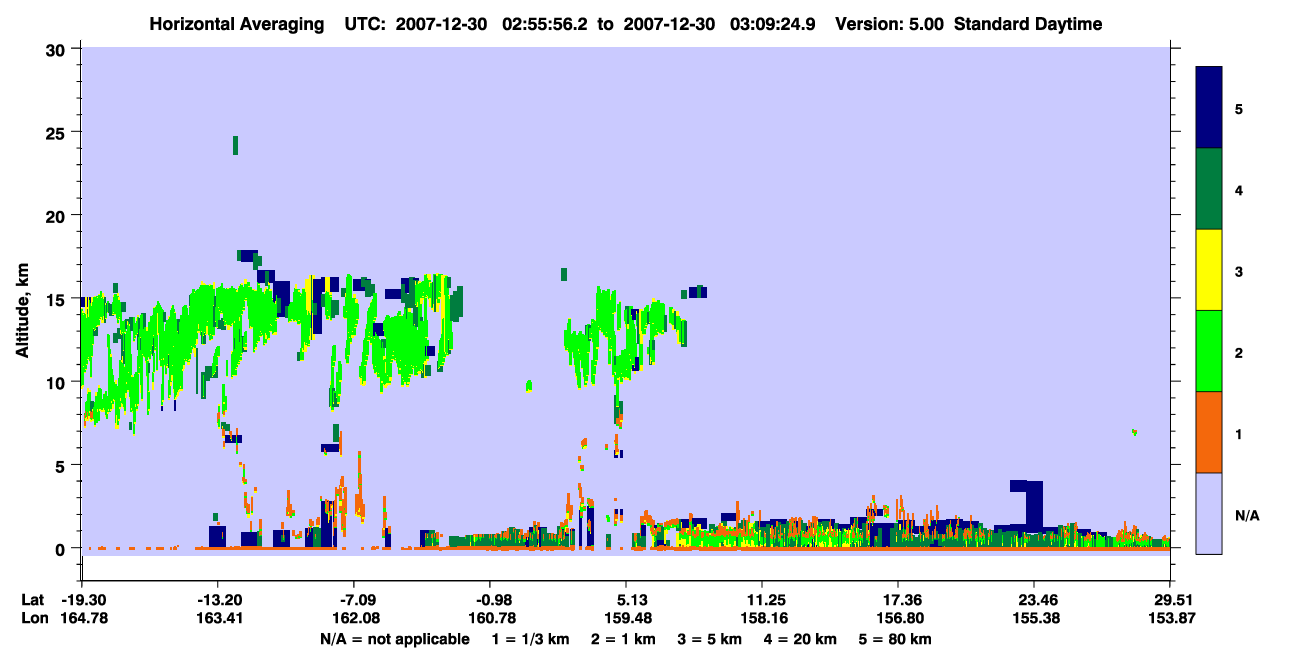Click the legend text '4 = 20 km'

(x=800, y=639)
